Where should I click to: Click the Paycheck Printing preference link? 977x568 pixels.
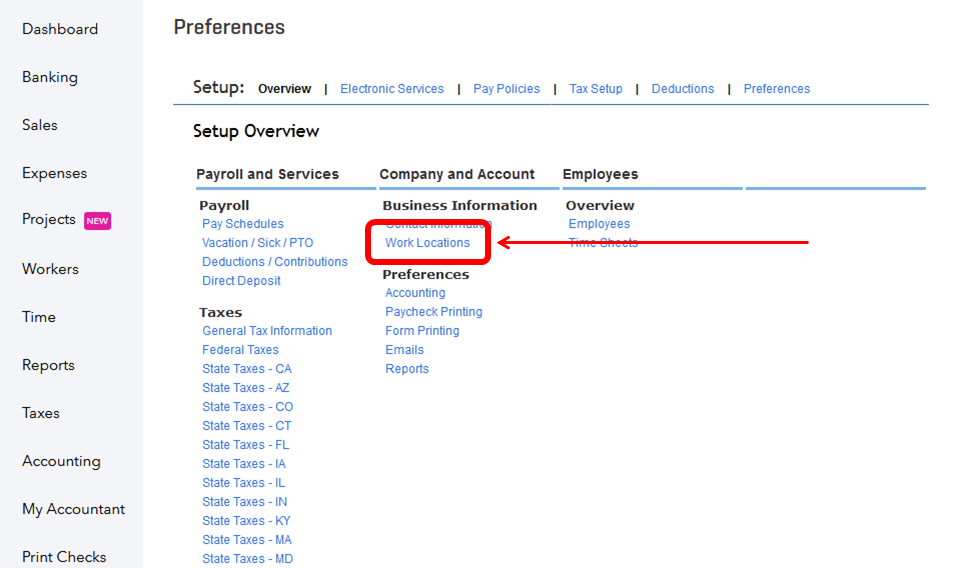point(434,312)
